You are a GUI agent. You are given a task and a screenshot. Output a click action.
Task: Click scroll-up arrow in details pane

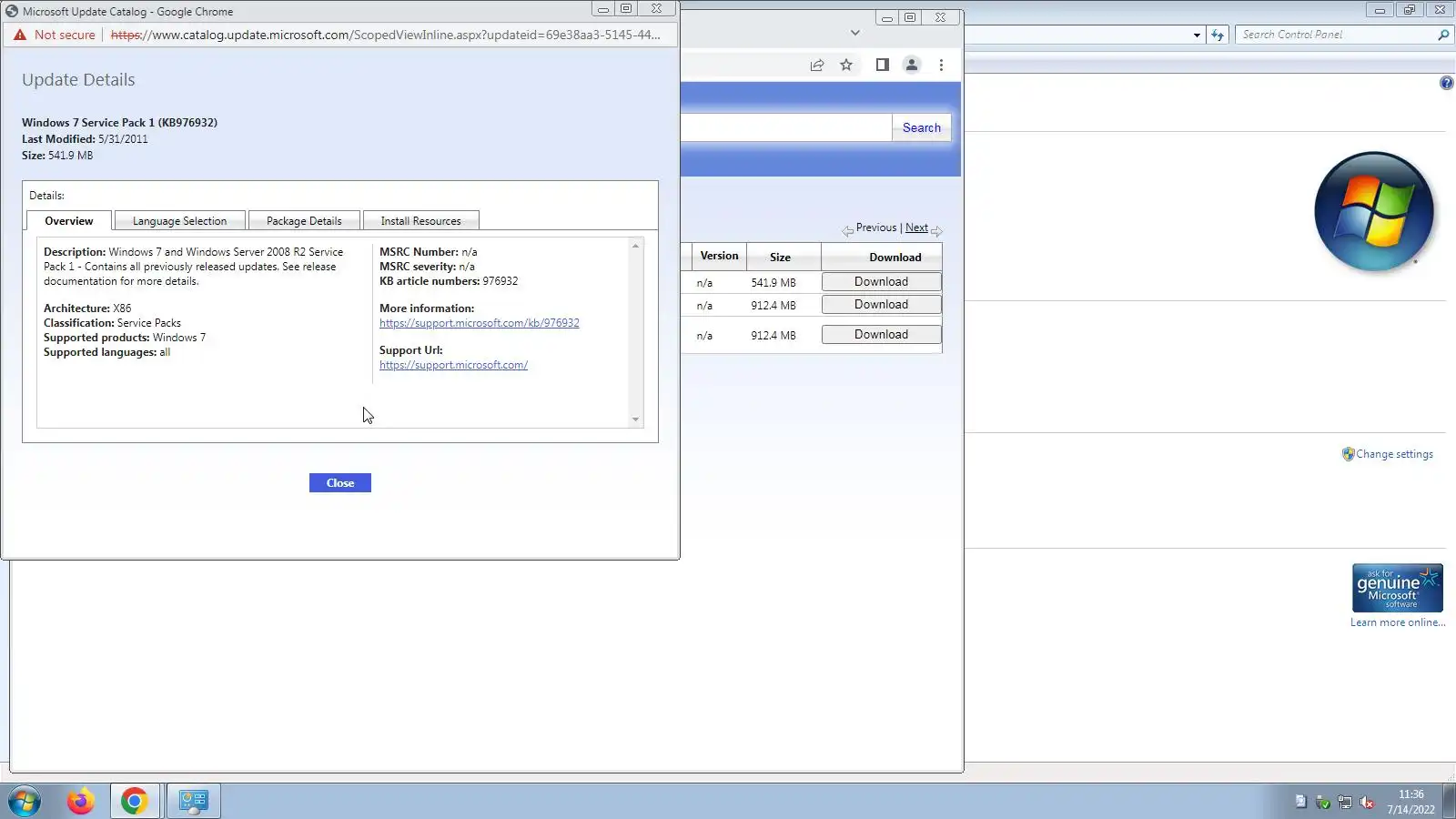(635, 246)
